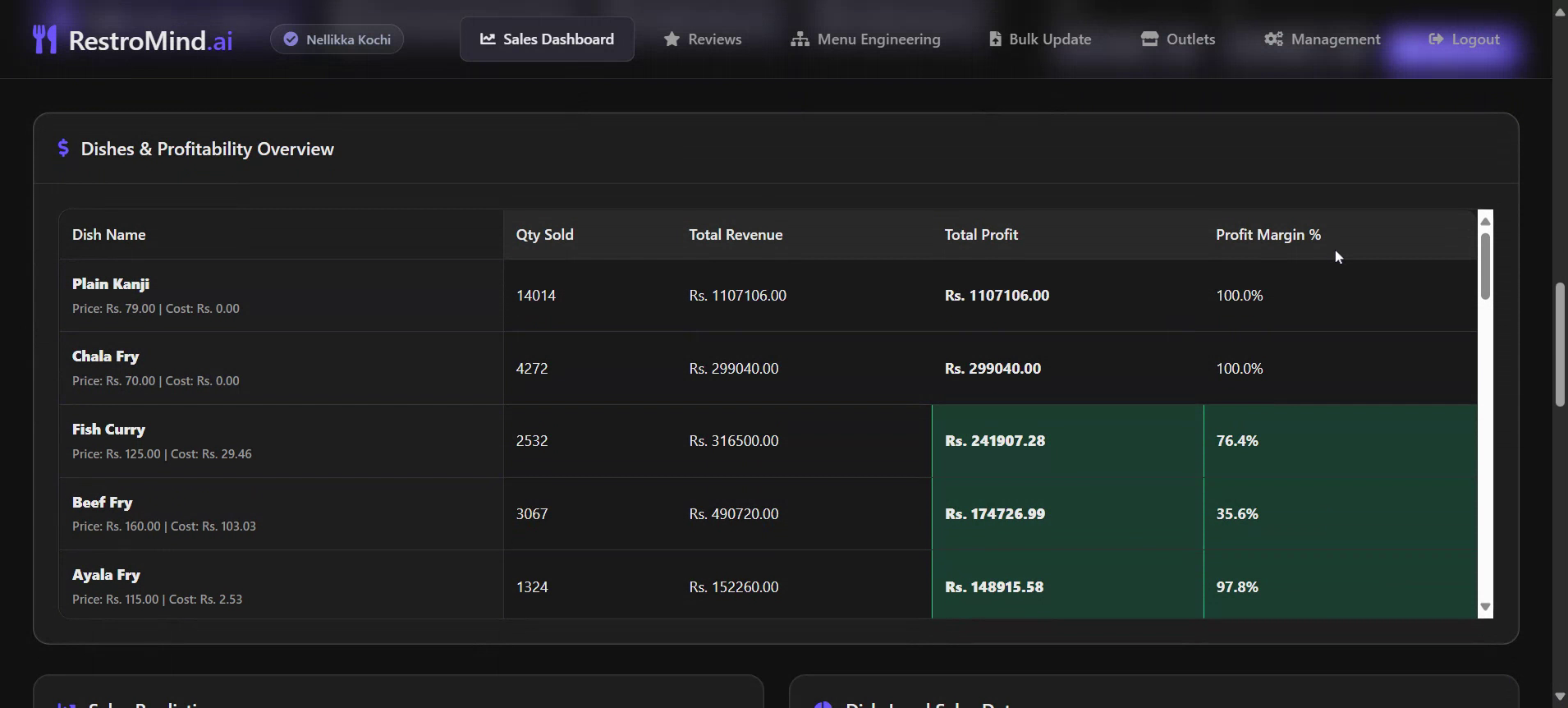
Task: Click the page scrollbar up arrow
Action: [x=1560, y=11]
